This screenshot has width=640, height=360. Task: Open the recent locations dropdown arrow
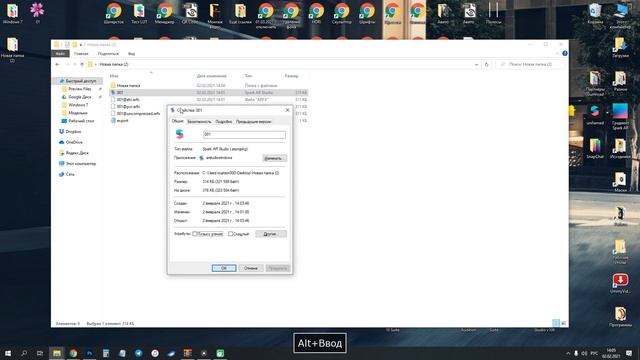click(75, 64)
